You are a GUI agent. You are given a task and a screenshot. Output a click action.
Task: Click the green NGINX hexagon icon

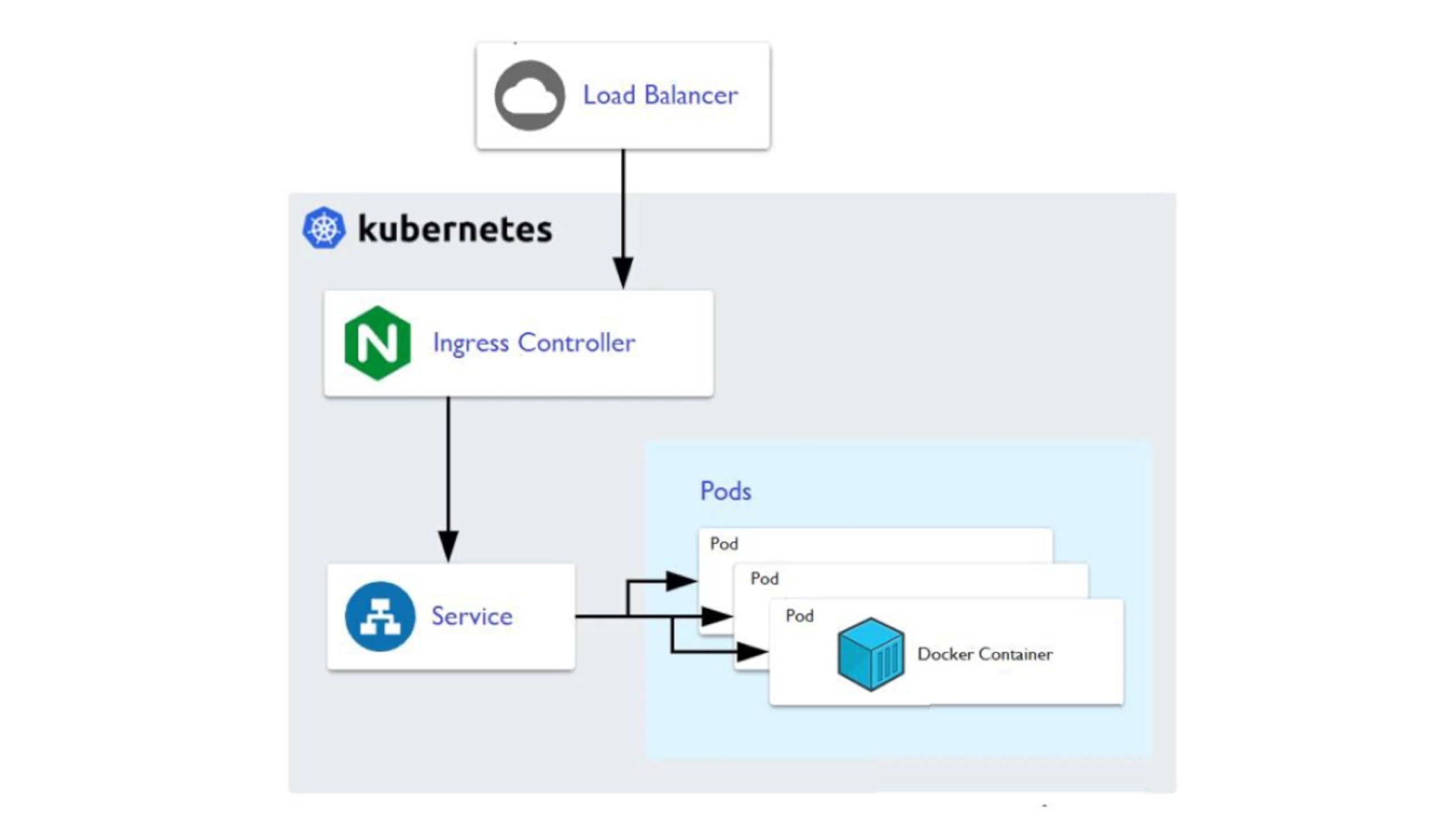click(x=377, y=343)
